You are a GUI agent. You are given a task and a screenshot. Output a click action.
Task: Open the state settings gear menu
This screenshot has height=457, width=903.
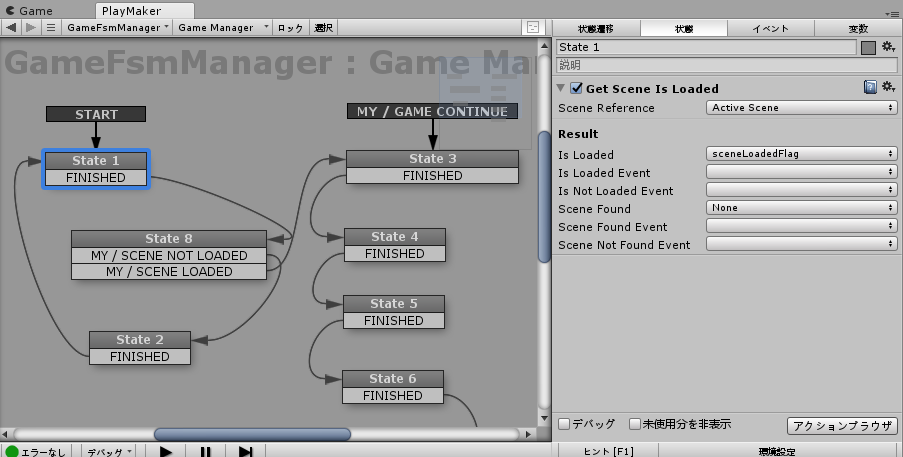point(889,47)
